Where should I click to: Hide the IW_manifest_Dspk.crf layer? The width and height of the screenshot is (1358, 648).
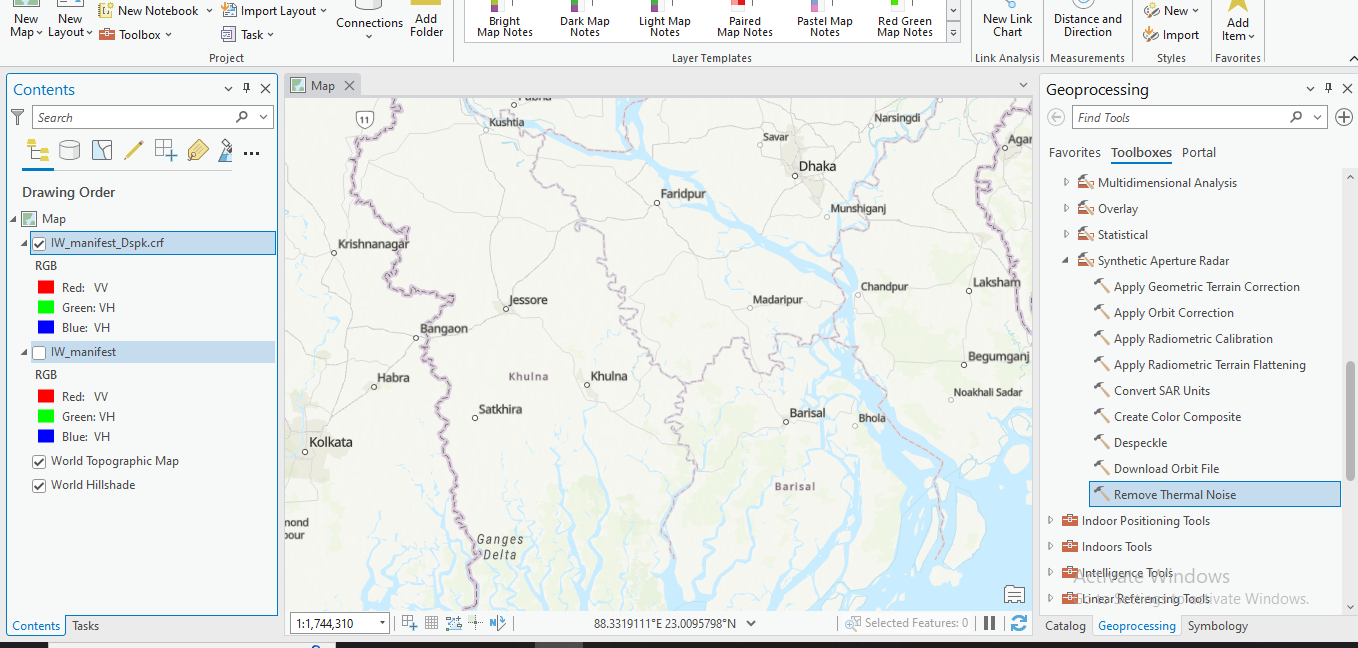click(x=39, y=242)
